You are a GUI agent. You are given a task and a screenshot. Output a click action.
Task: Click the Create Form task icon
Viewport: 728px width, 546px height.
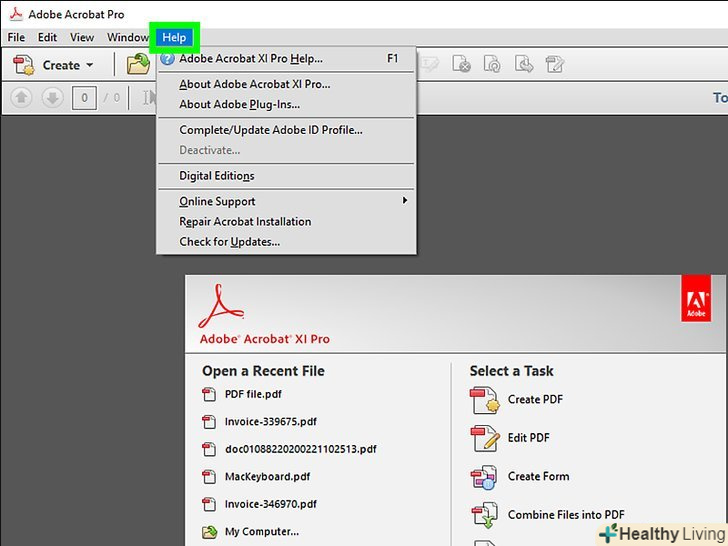484,477
